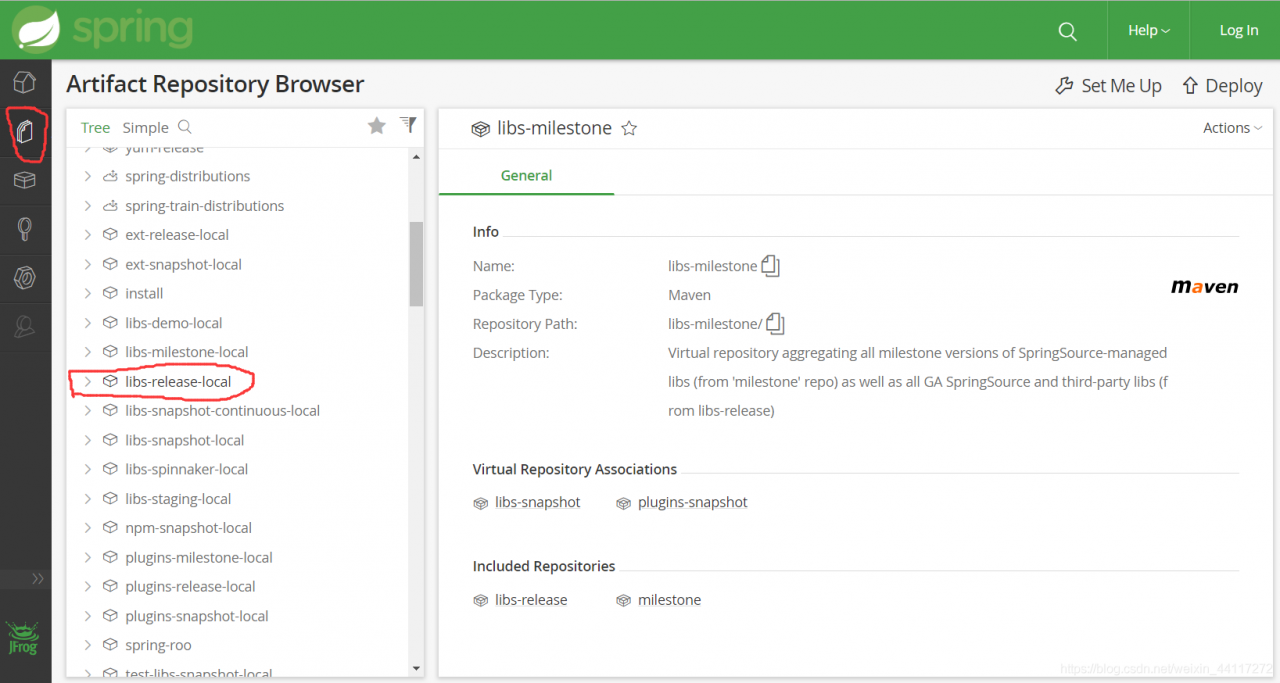The height and width of the screenshot is (683, 1280).
Task: Open the libs-snapshot virtual repository link
Action: point(537,502)
